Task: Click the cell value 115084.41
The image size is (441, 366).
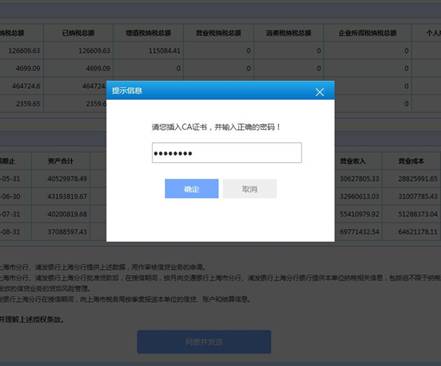Action: [164, 51]
